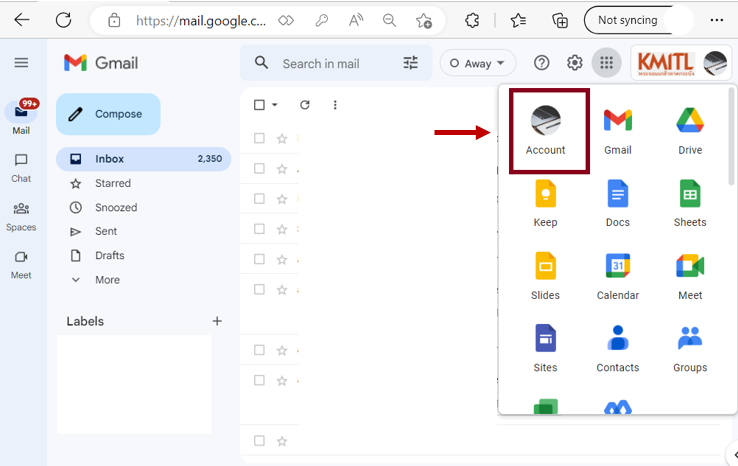The image size is (738, 466).
Task: Click the Compose button
Action: [x=108, y=114]
